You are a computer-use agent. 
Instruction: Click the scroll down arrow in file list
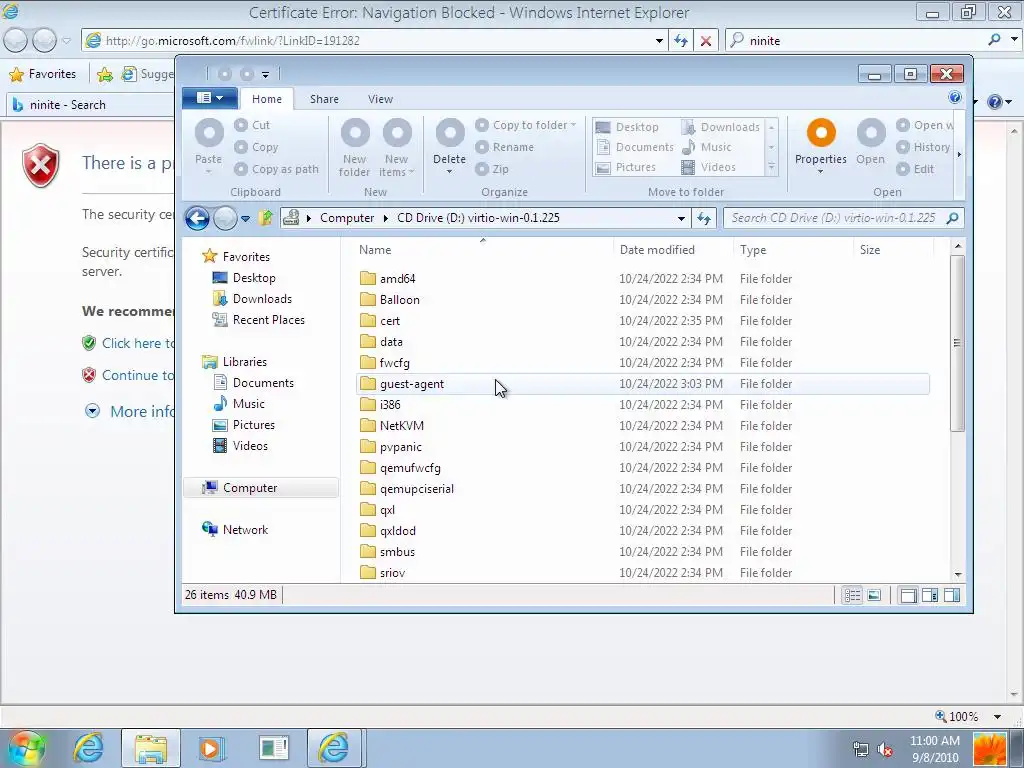(x=957, y=574)
